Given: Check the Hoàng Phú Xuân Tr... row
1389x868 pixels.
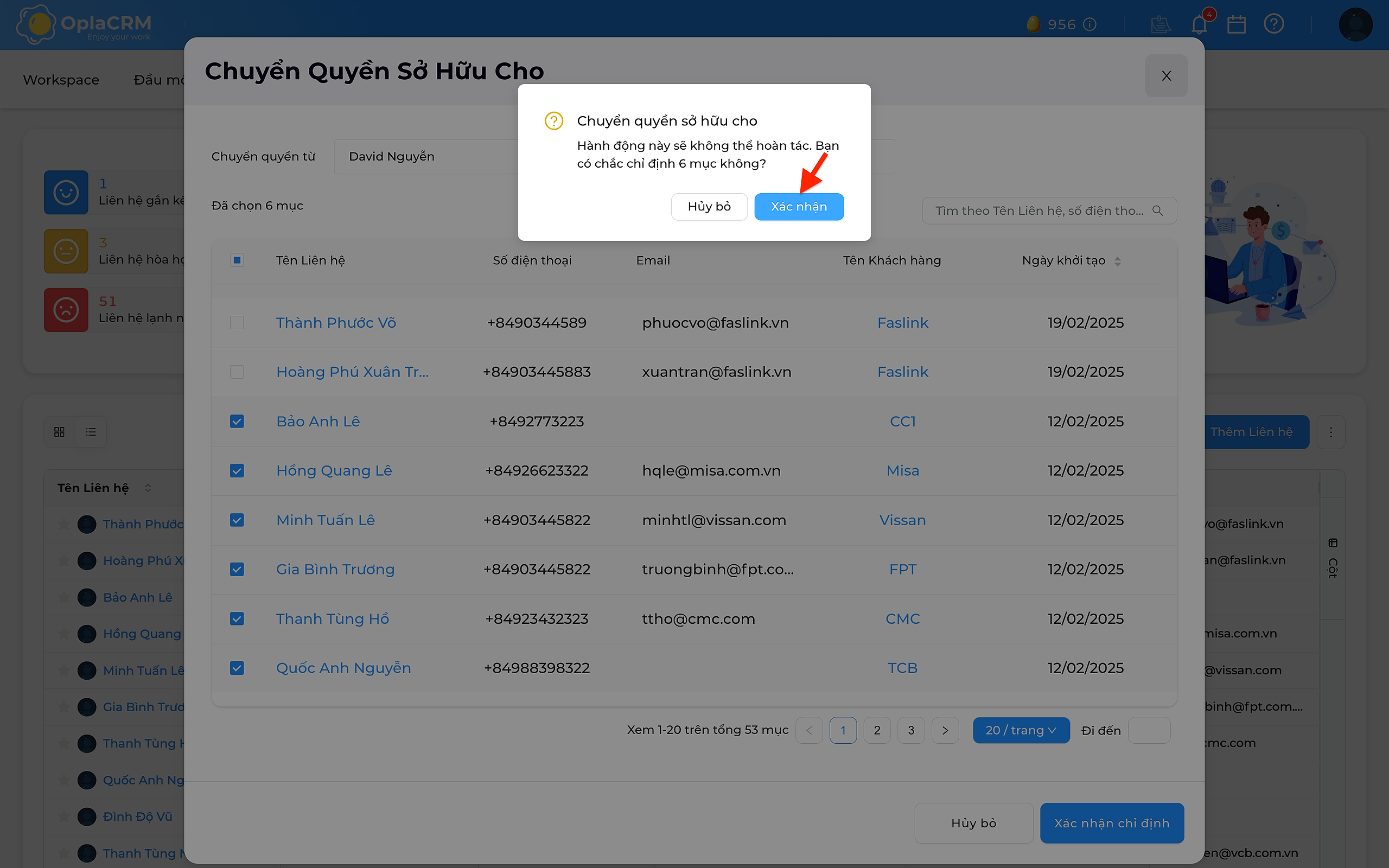Looking at the screenshot, I should point(237,372).
